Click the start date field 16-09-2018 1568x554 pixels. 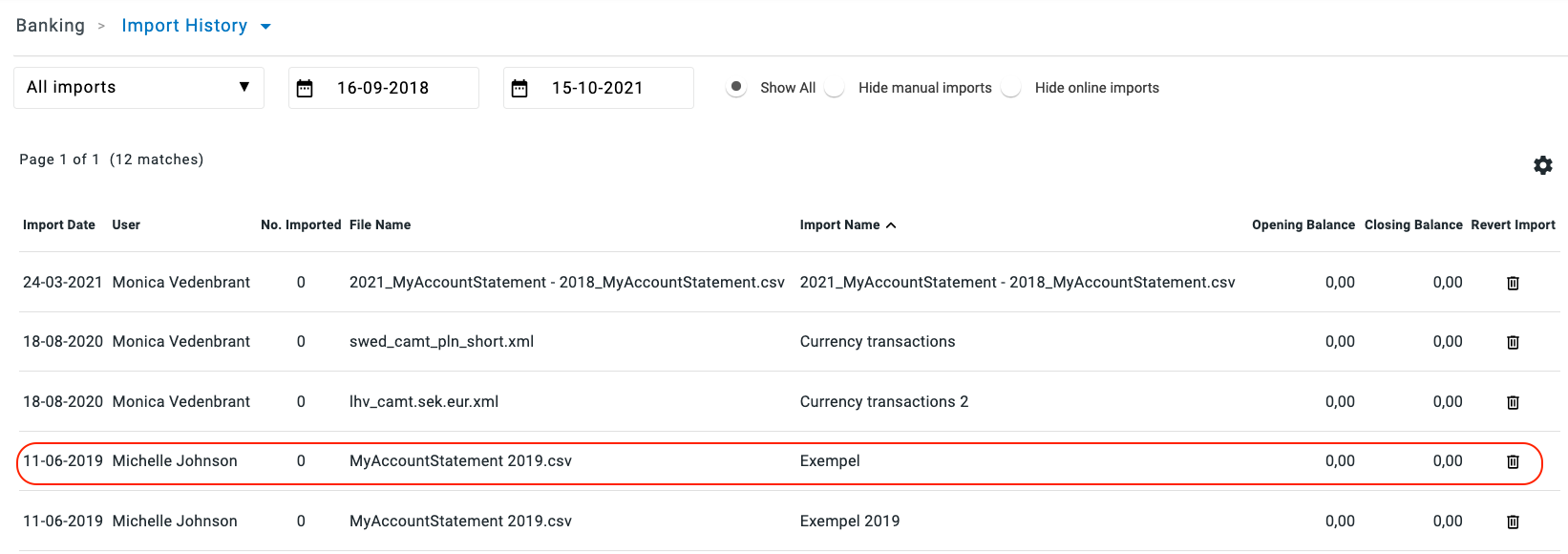coord(383,88)
